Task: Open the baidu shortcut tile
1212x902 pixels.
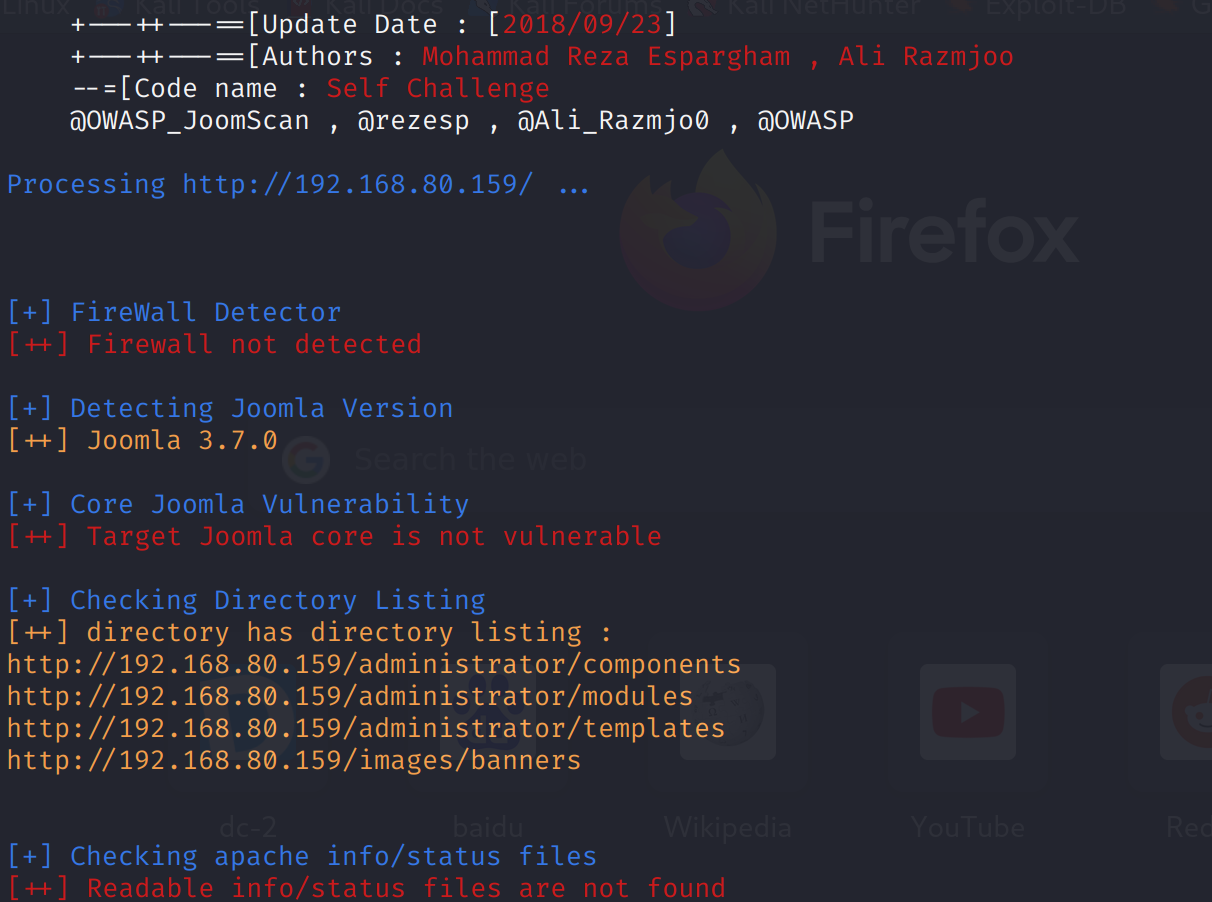Action: click(x=487, y=714)
